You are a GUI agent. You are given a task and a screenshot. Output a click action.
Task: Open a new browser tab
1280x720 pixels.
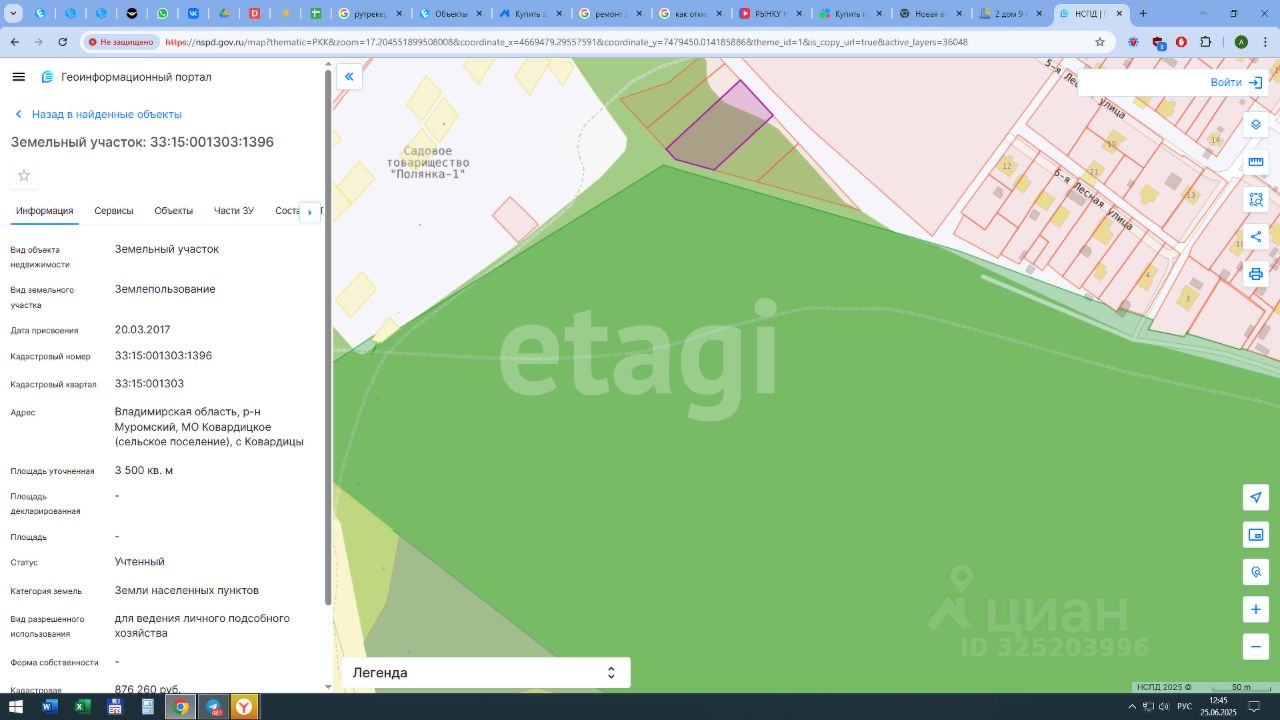click(1143, 14)
